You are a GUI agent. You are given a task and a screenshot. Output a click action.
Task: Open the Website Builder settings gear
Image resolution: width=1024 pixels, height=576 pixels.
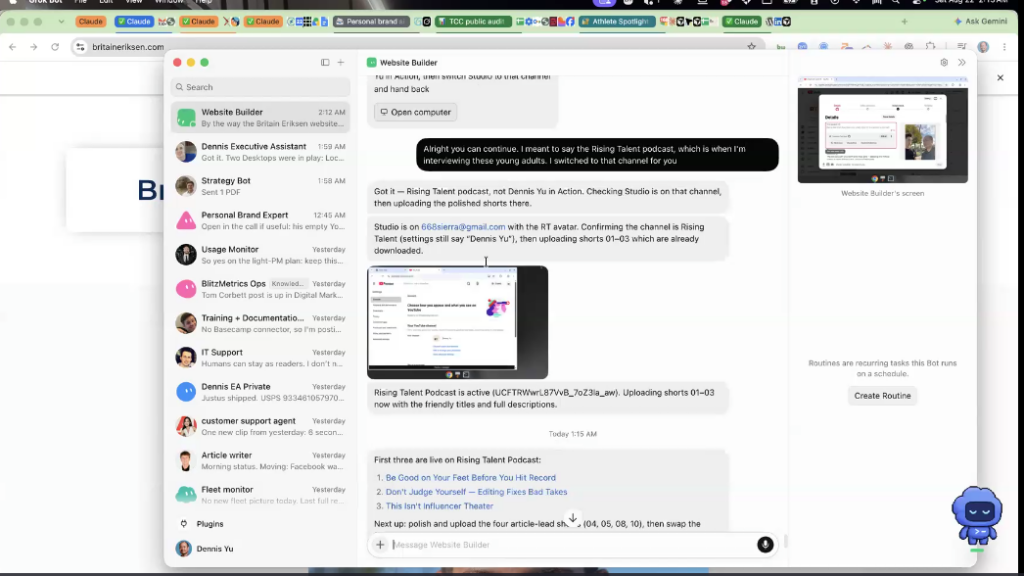click(x=944, y=63)
